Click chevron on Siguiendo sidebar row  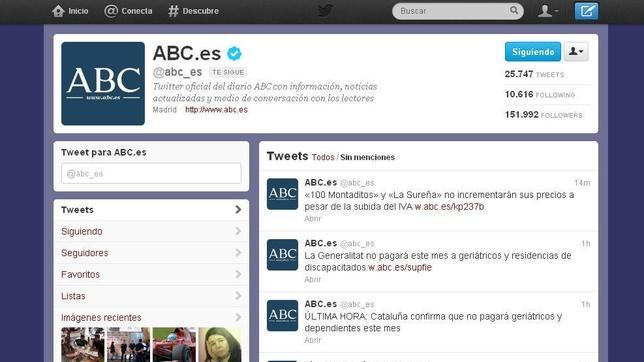pos(238,231)
